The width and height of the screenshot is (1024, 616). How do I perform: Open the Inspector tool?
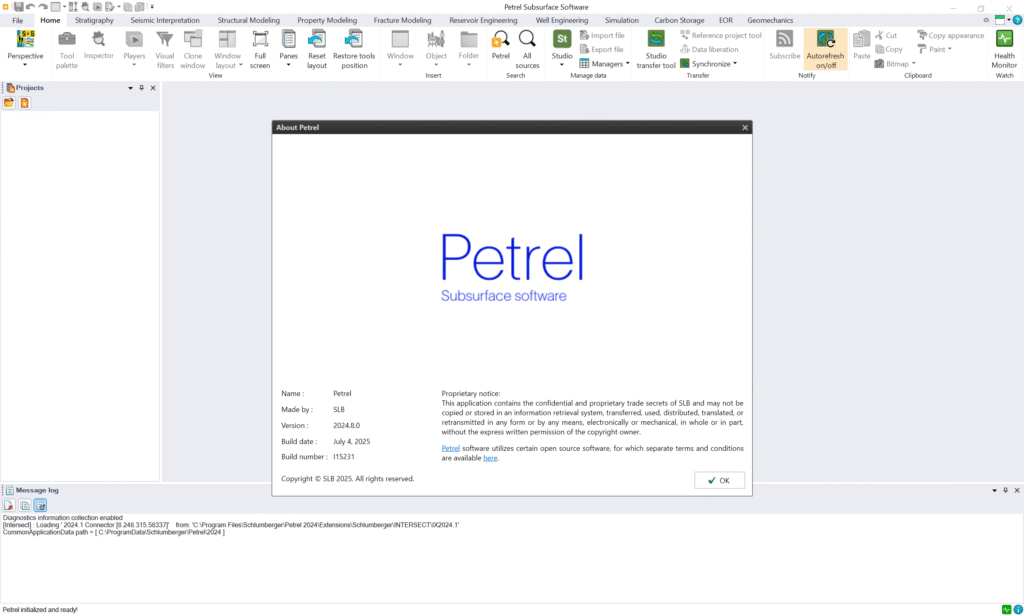(x=99, y=46)
